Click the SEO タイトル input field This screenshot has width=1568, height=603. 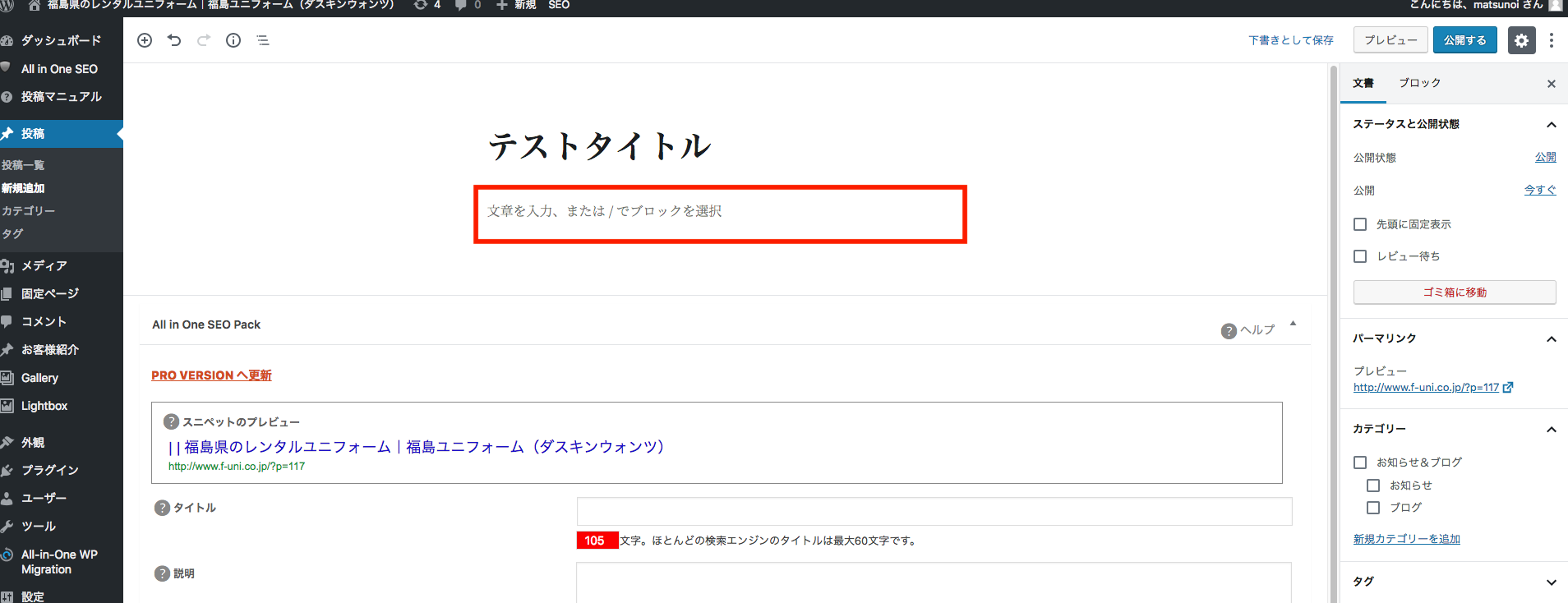[934, 511]
